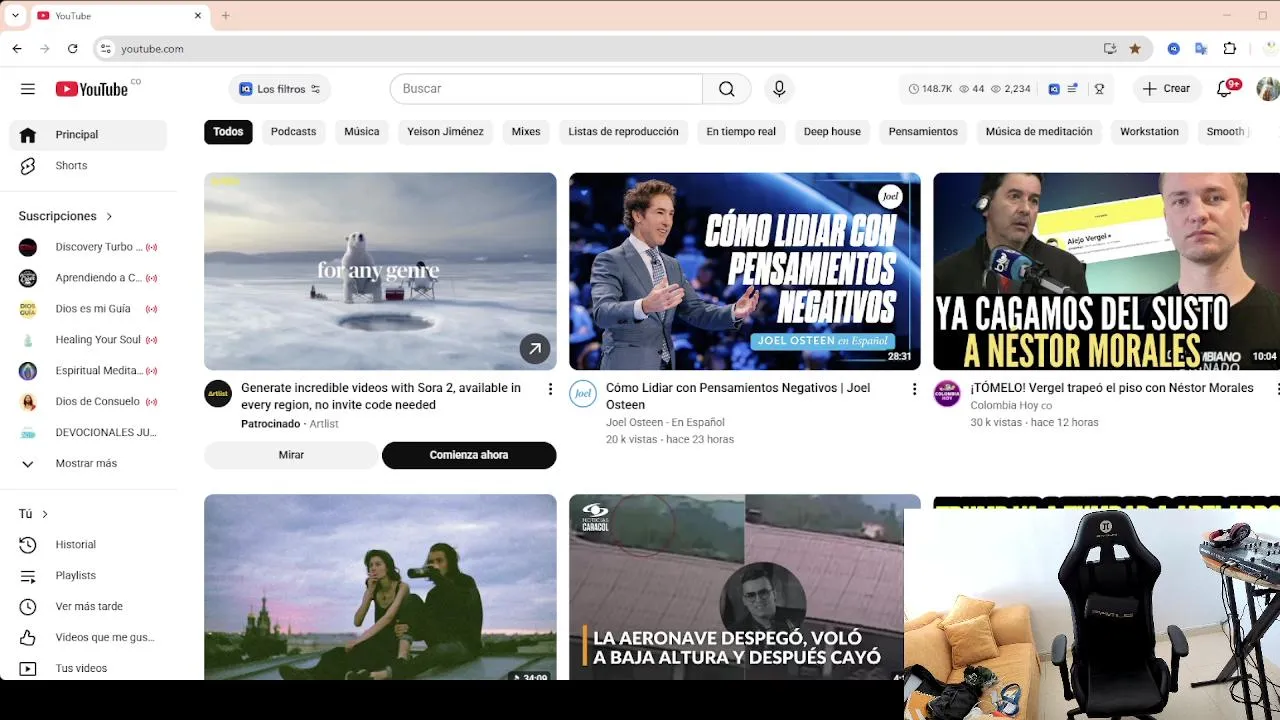Viewport: 1280px width, 720px height.
Task: Open the hamburger guide menu
Action: pos(28,89)
